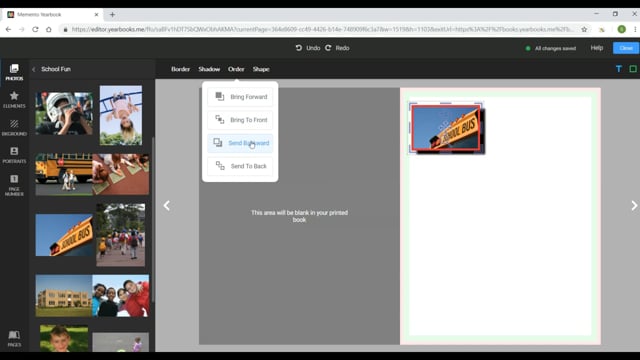The width and height of the screenshot is (640, 360).
Task: Click the blue Close button
Action: tap(626, 48)
